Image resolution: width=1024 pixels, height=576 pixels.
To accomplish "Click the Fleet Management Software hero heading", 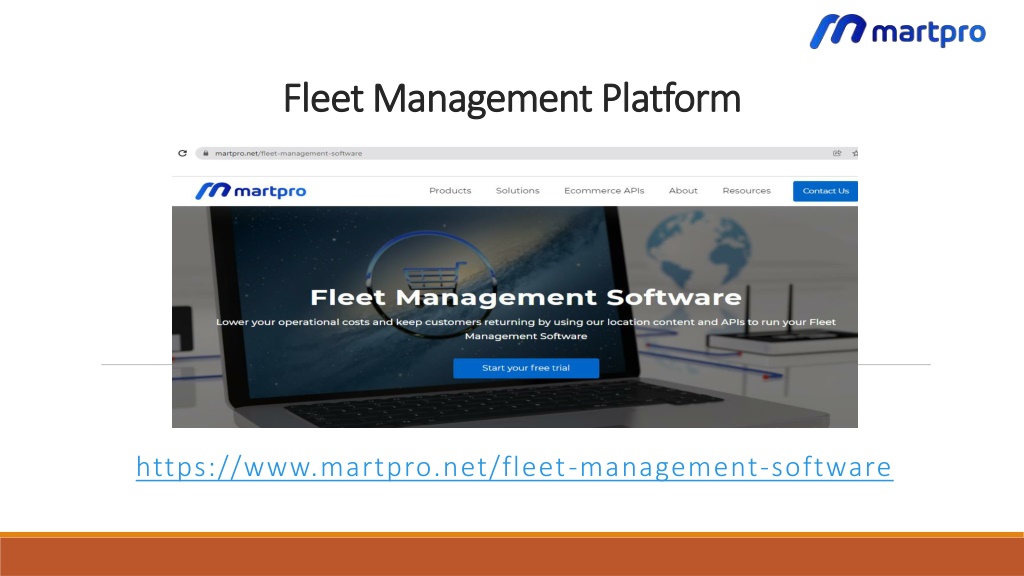I will pos(526,297).
